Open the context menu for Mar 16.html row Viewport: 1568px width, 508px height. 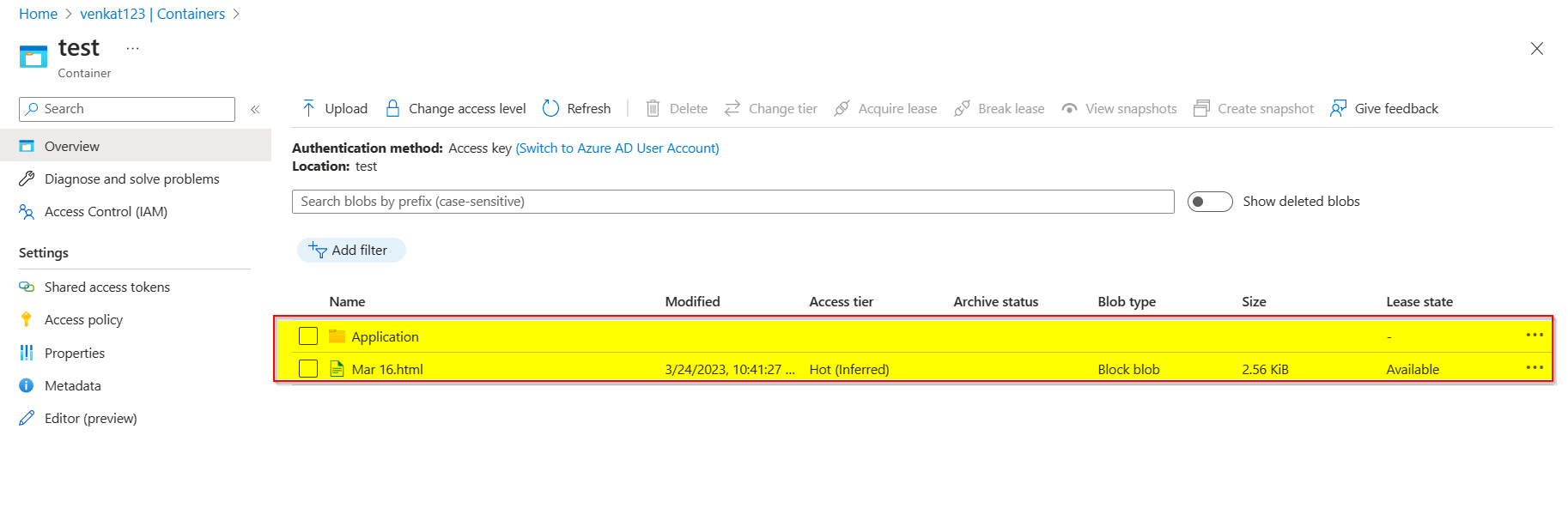coord(1535,367)
